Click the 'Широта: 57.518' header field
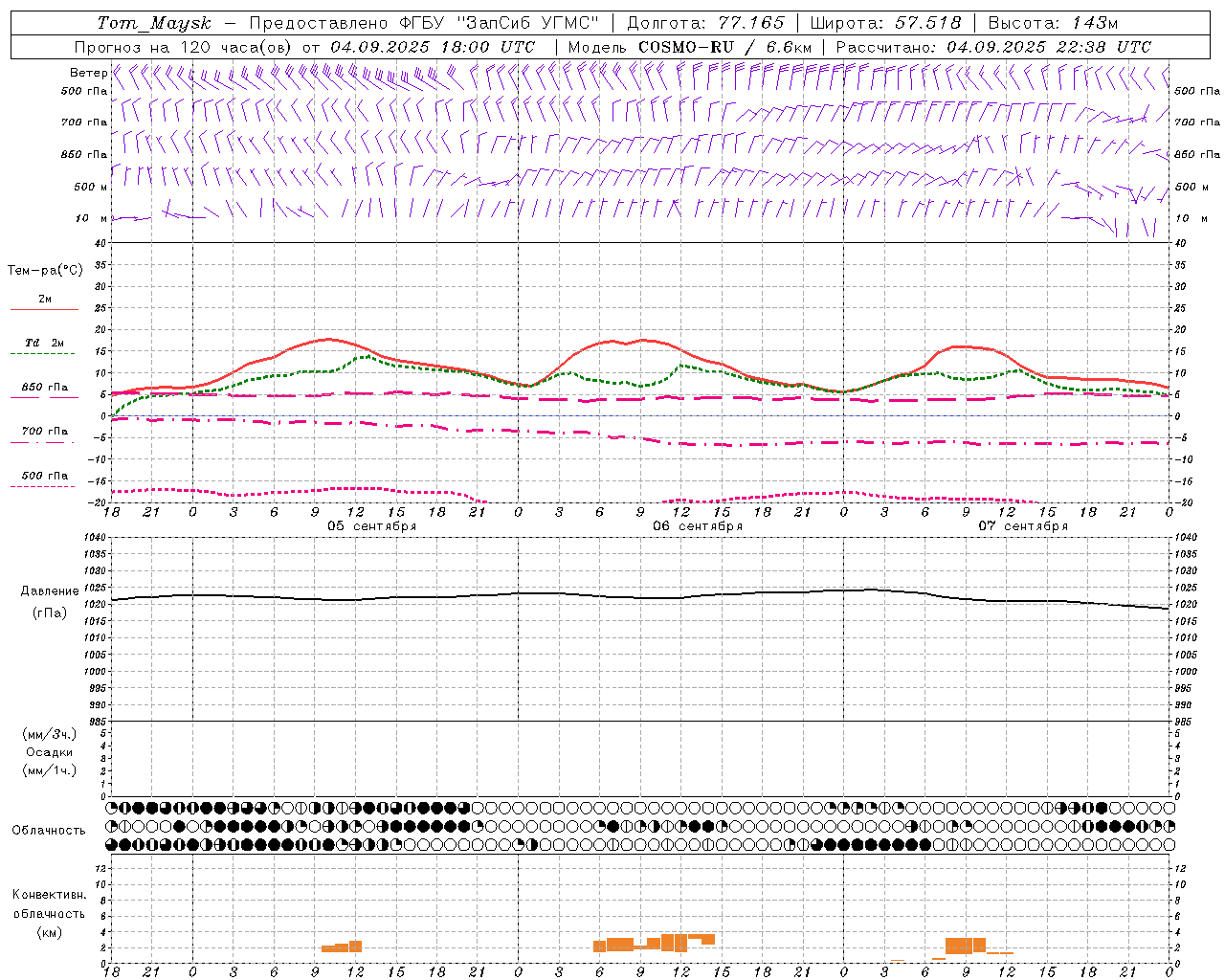1225x980 pixels. point(885,23)
